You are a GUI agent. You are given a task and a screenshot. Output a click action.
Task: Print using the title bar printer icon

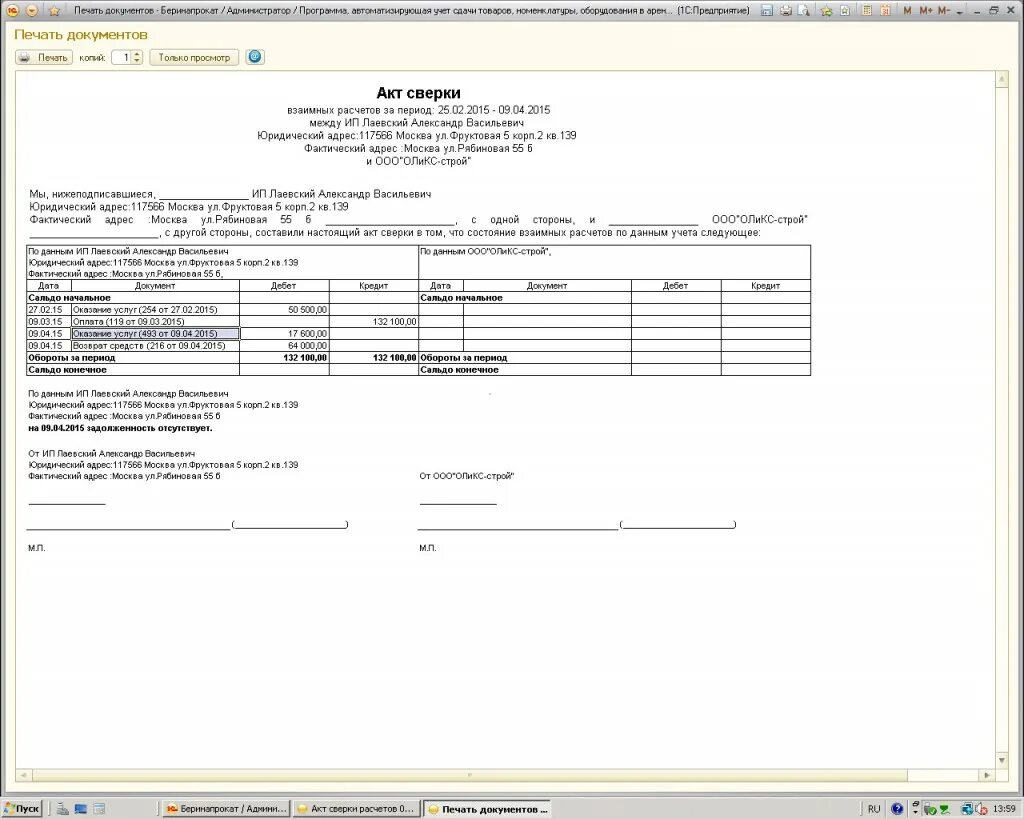(x=786, y=10)
